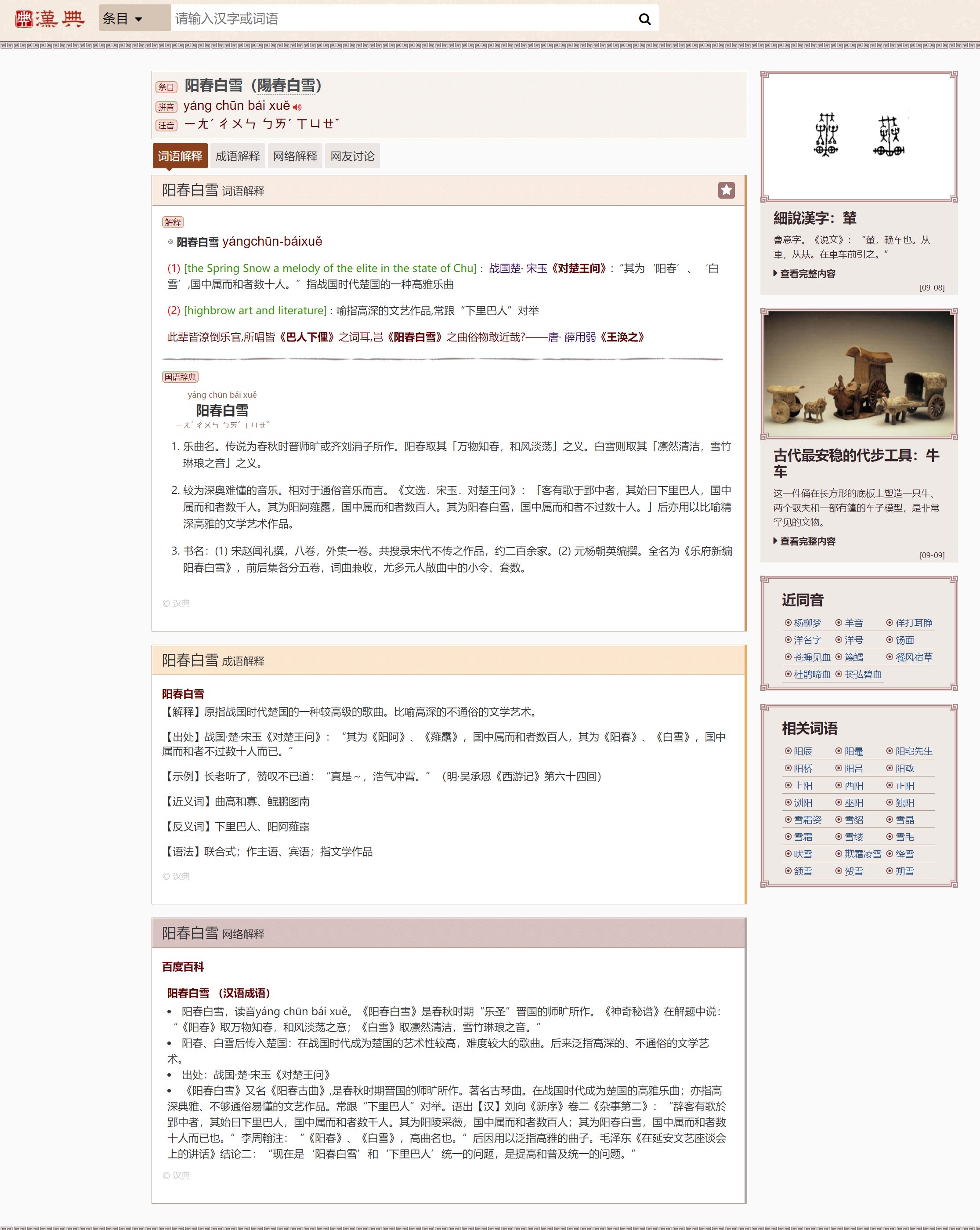This screenshot has height=1230, width=980.
Task: Expand 查看完整内容 under 牛车 article
Action: tap(806, 541)
